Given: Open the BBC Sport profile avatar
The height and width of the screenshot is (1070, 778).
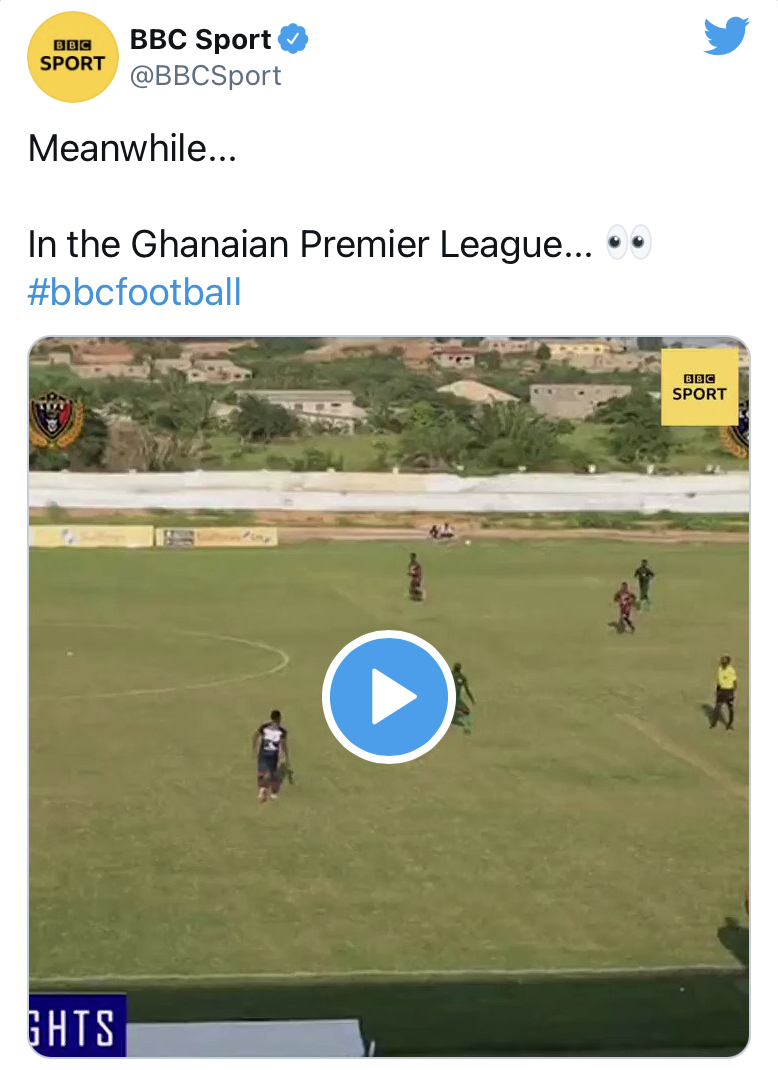Looking at the screenshot, I should coord(73,57).
